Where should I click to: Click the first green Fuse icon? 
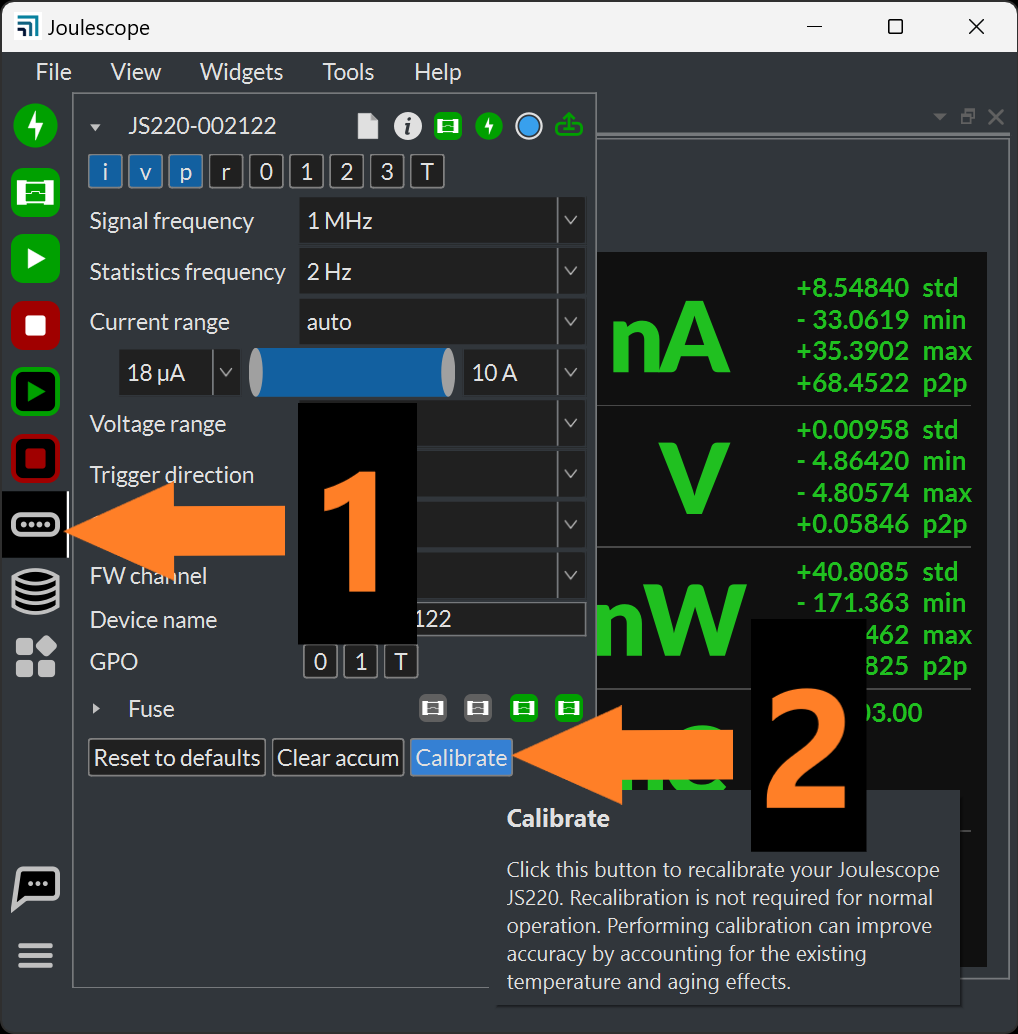coord(524,708)
